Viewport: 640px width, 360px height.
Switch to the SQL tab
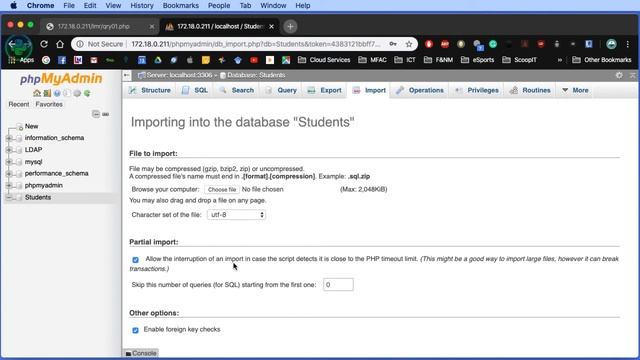click(x=195, y=90)
